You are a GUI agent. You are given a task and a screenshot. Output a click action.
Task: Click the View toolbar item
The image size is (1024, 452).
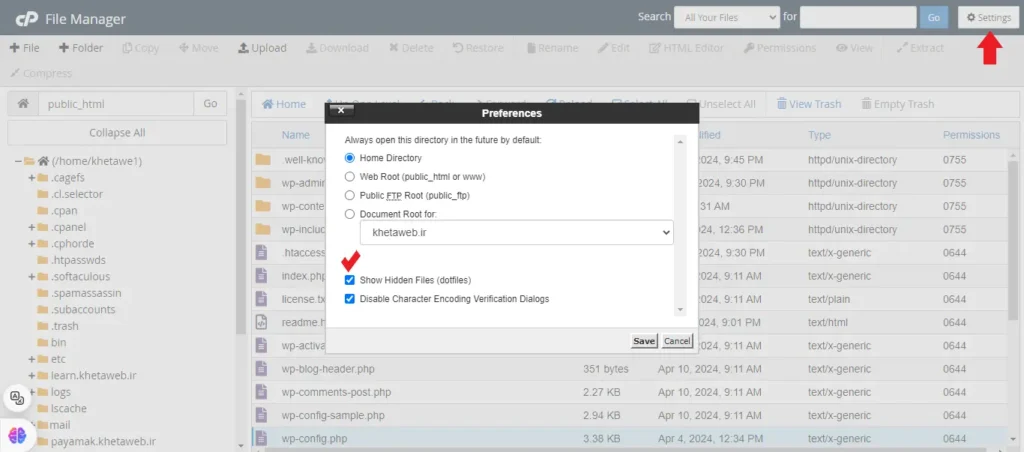tap(854, 48)
